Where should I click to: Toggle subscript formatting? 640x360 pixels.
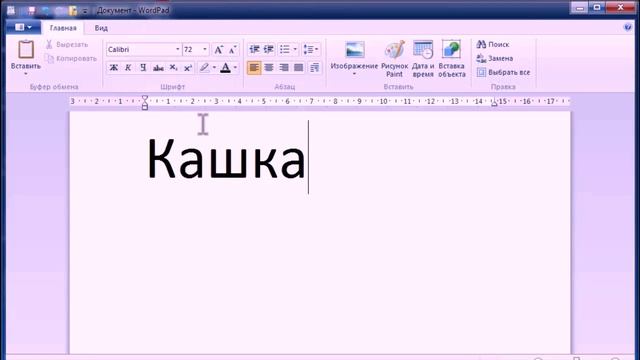173,68
